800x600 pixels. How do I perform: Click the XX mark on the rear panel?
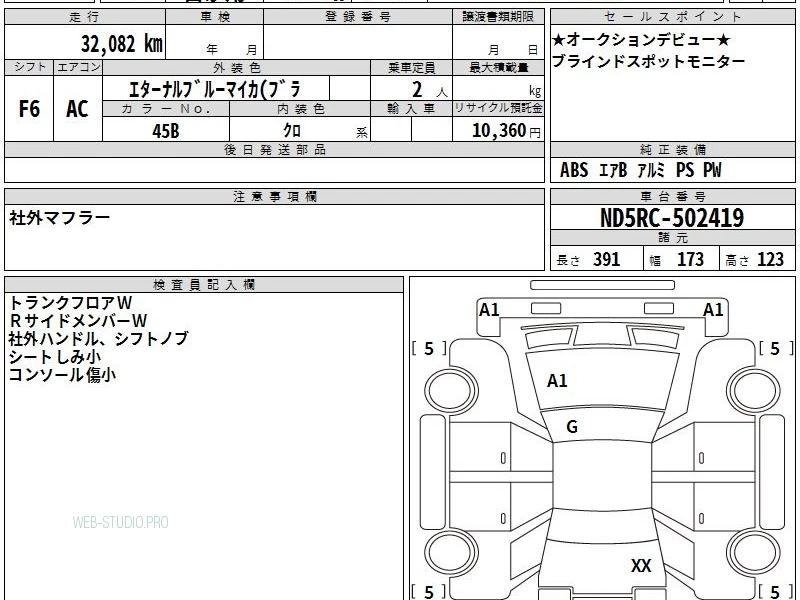tap(641, 565)
